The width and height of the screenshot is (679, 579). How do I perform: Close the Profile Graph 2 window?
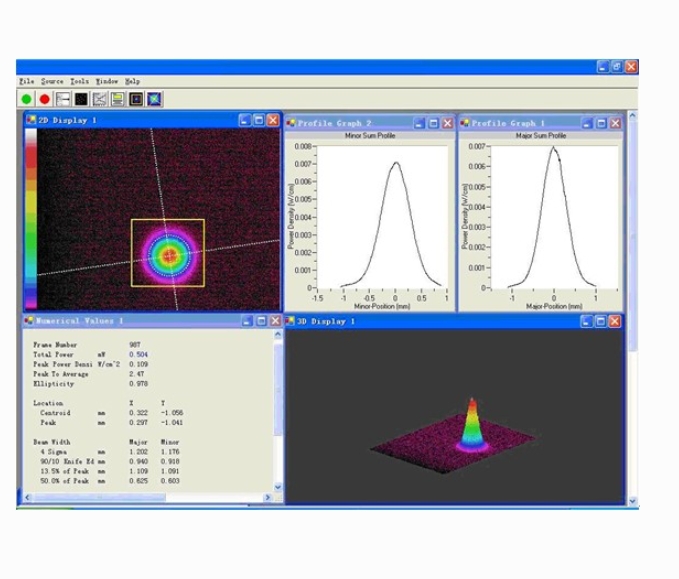(448, 122)
